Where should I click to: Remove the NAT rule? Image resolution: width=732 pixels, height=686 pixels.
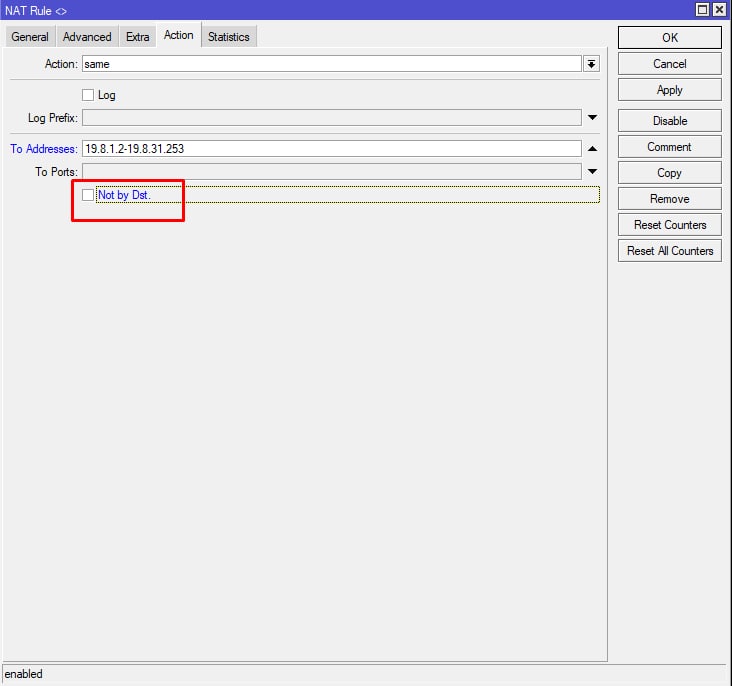670,199
